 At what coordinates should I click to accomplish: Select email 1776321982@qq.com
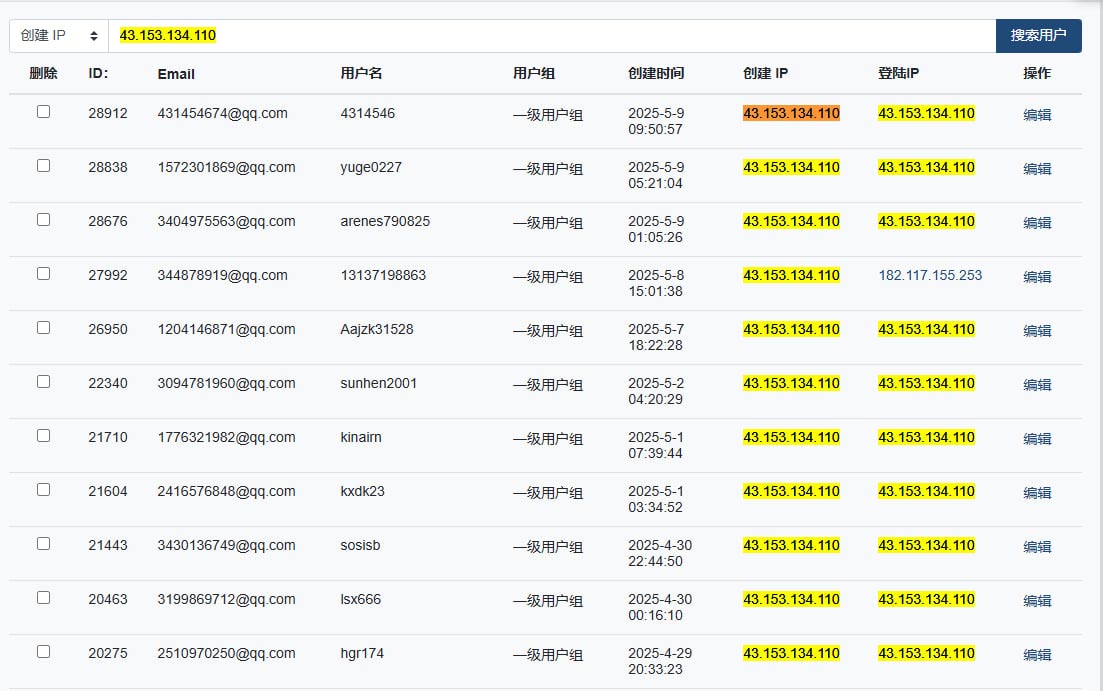[227, 438]
